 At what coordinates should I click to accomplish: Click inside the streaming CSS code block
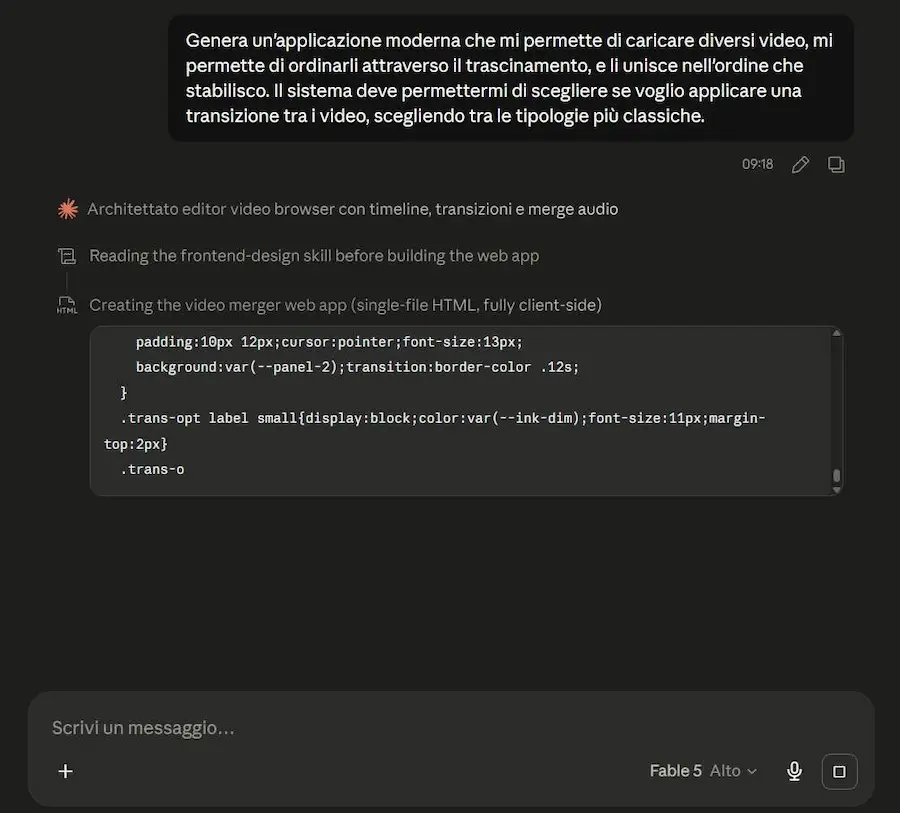coord(460,411)
